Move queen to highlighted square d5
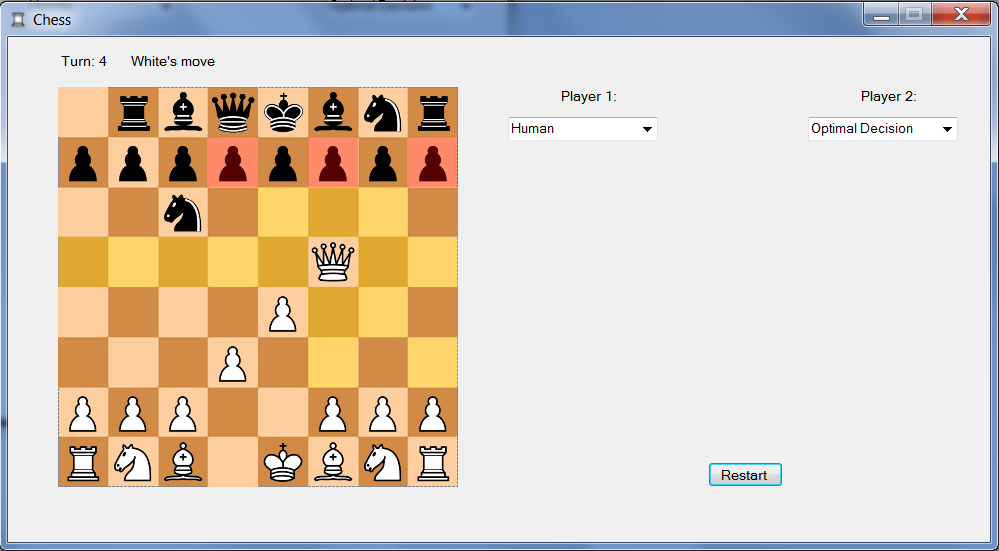The width and height of the screenshot is (999, 551). point(233,262)
